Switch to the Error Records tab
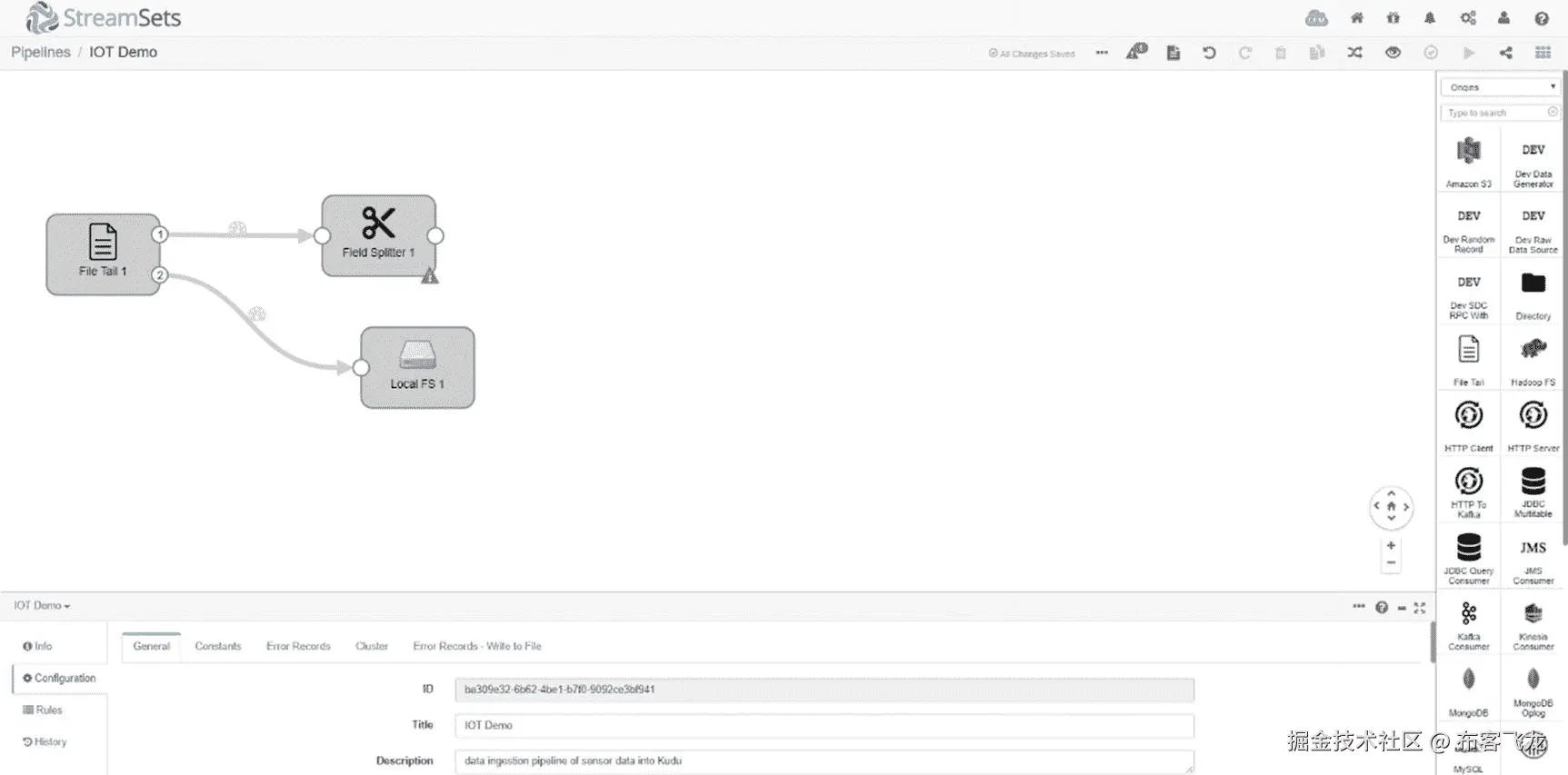The image size is (1568, 775). 298,646
